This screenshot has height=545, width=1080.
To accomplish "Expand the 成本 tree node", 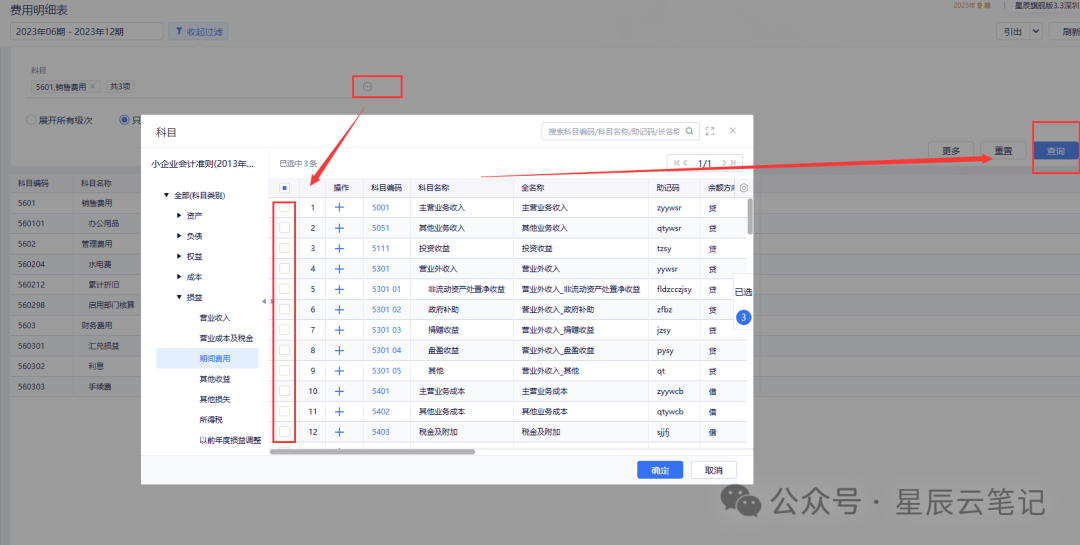I will point(179,277).
